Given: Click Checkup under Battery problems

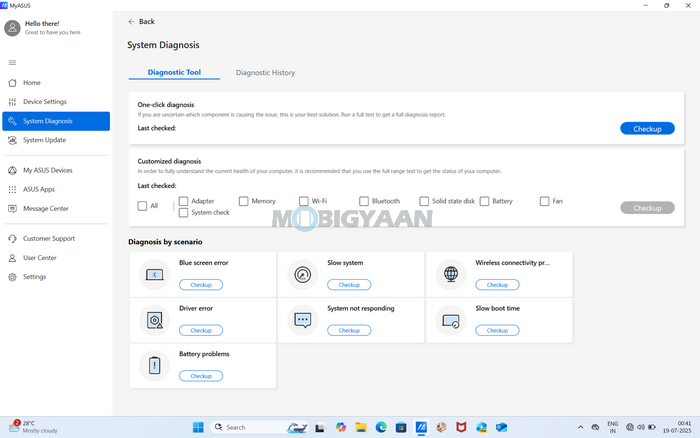Looking at the screenshot, I should (x=201, y=376).
